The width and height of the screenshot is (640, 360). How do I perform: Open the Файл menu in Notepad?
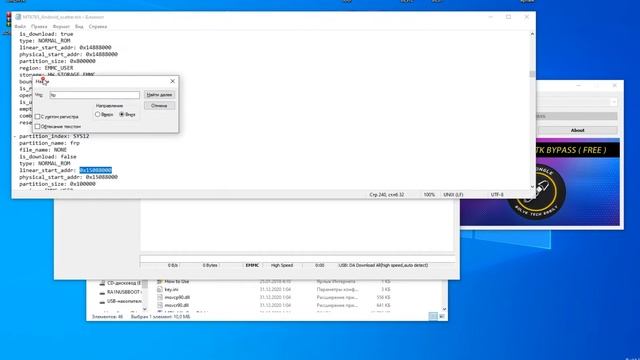click(x=20, y=27)
